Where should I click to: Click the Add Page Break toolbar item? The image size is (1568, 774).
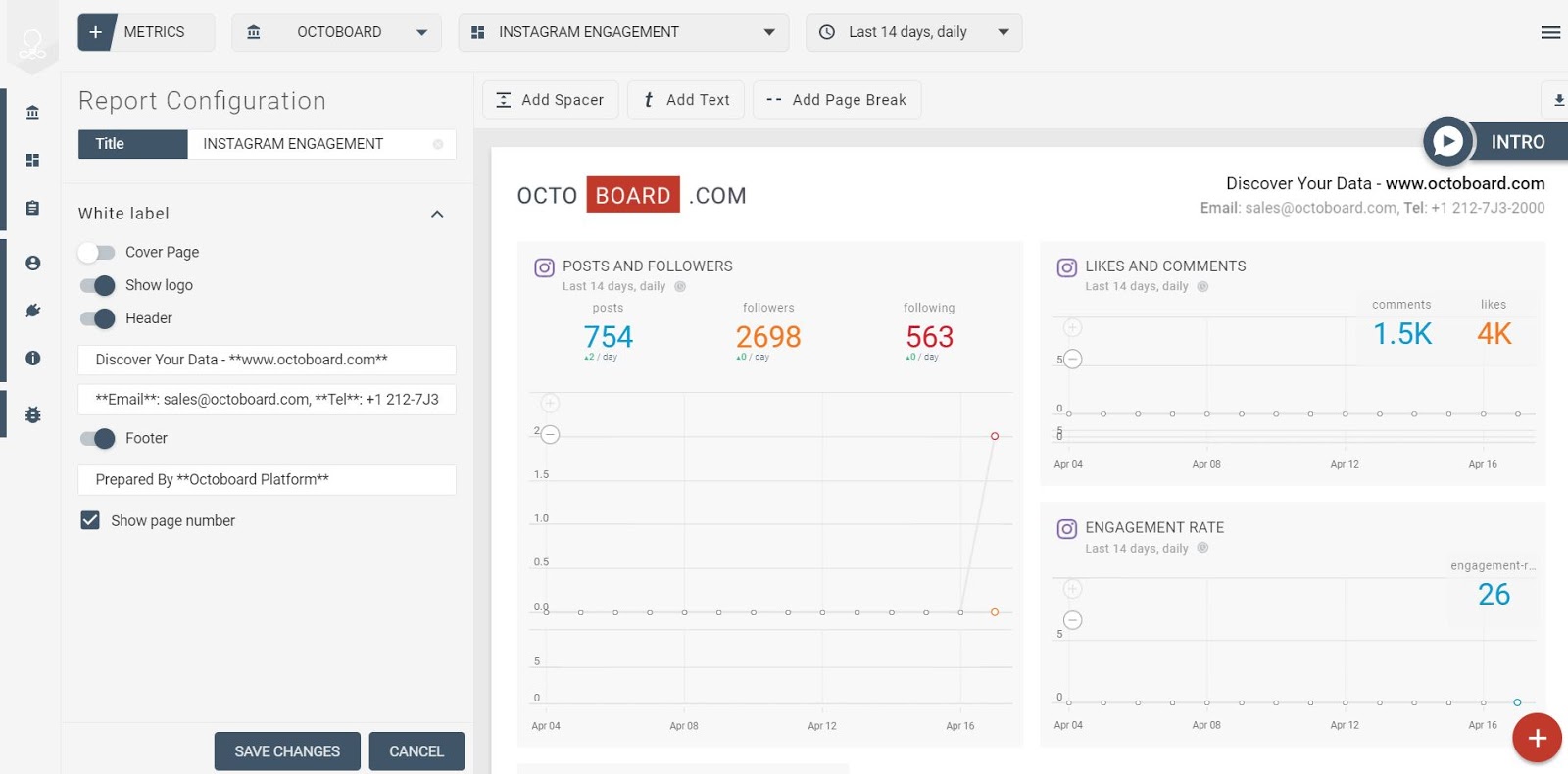click(837, 100)
